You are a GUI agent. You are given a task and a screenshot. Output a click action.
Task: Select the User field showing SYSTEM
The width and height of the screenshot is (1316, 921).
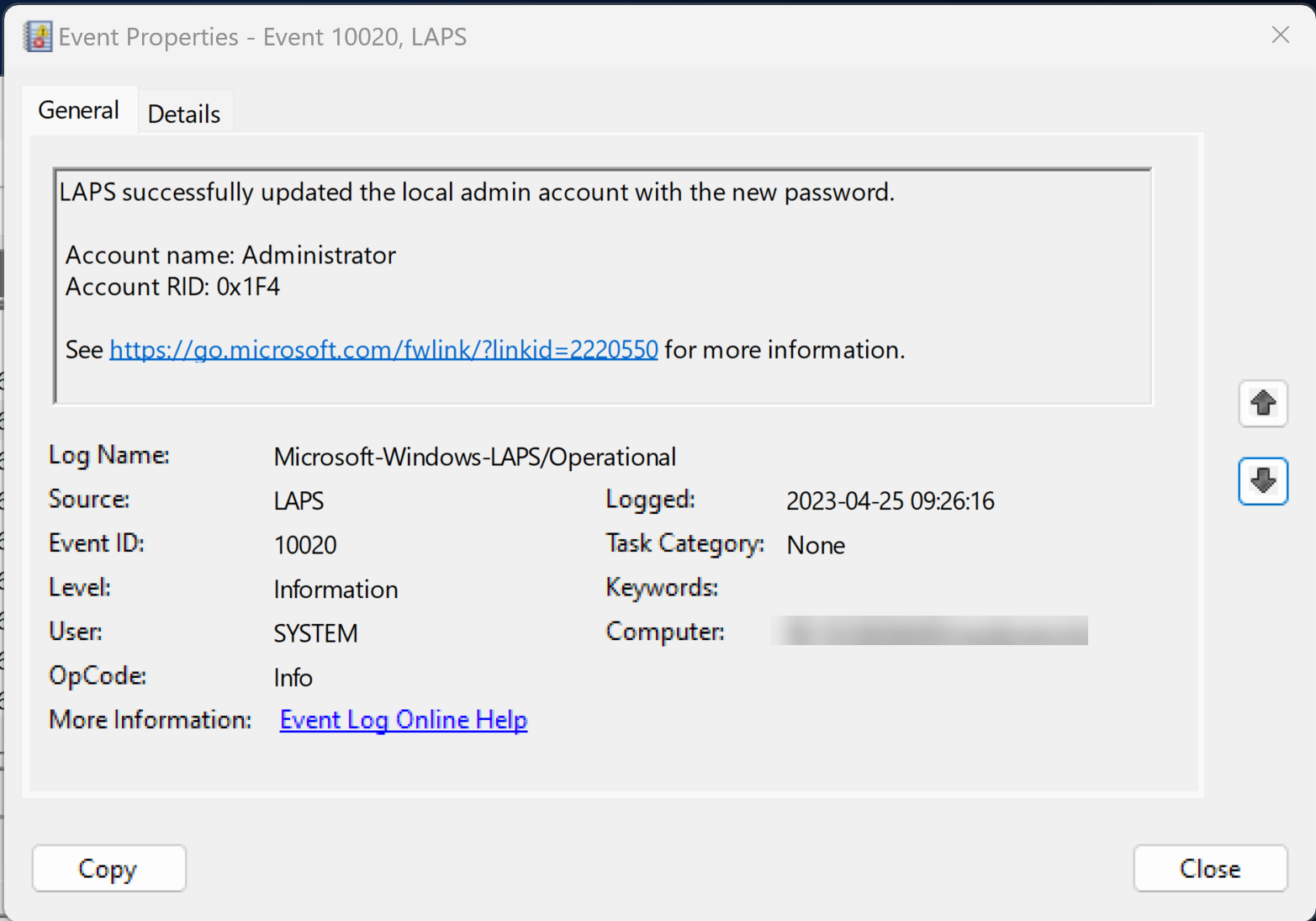pos(315,633)
